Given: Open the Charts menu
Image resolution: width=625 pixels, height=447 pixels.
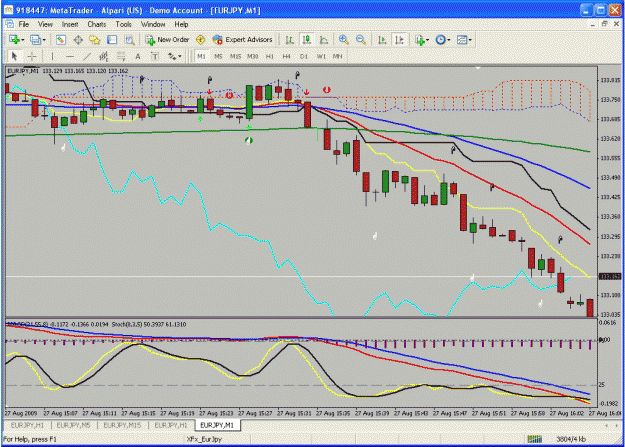Looking at the screenshot, I should click(x=96, y=24).
